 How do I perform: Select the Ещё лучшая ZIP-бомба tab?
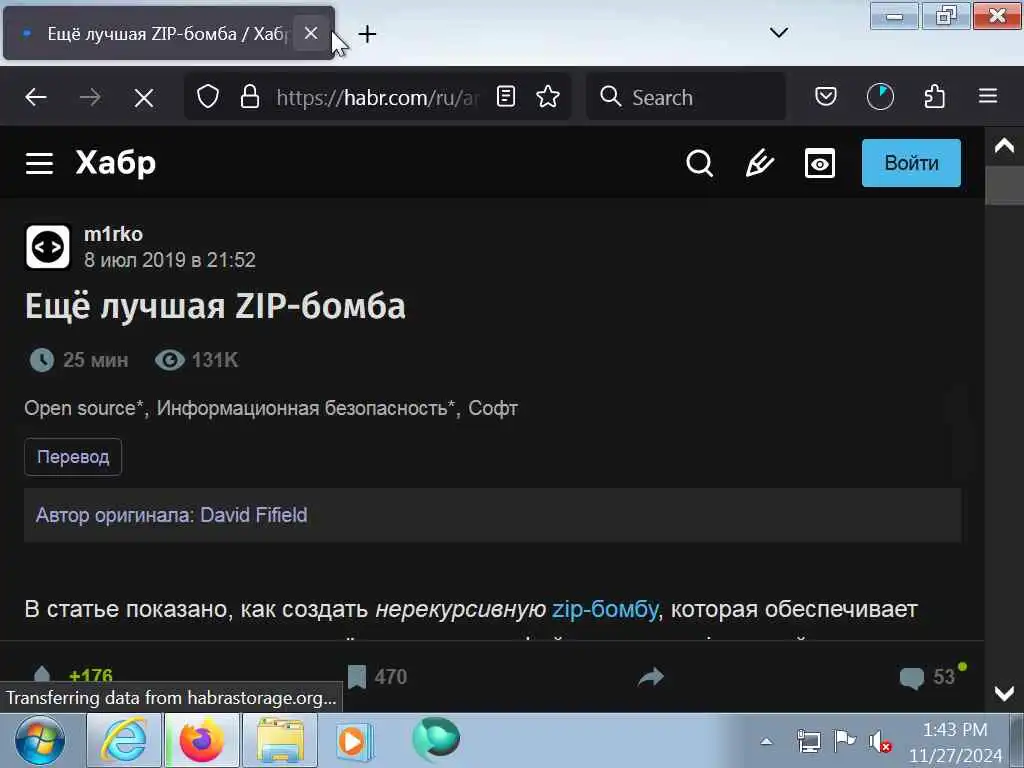click(x=168, y=33)
